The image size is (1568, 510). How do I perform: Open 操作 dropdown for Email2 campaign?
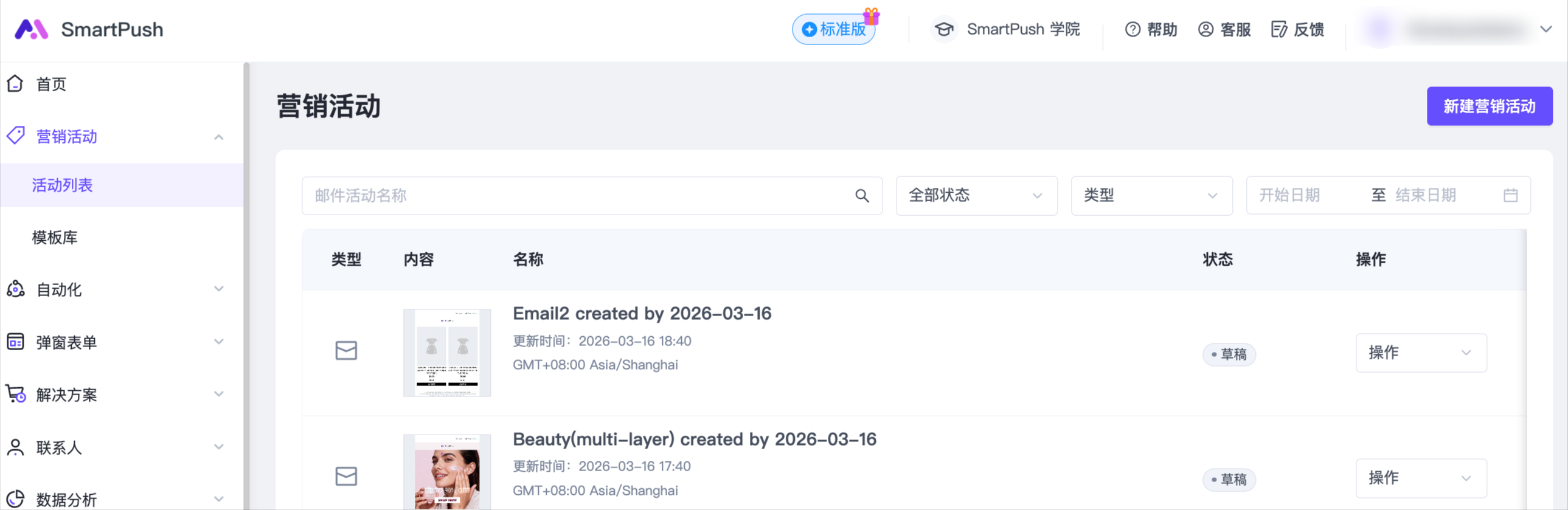tap(1420, 353)
